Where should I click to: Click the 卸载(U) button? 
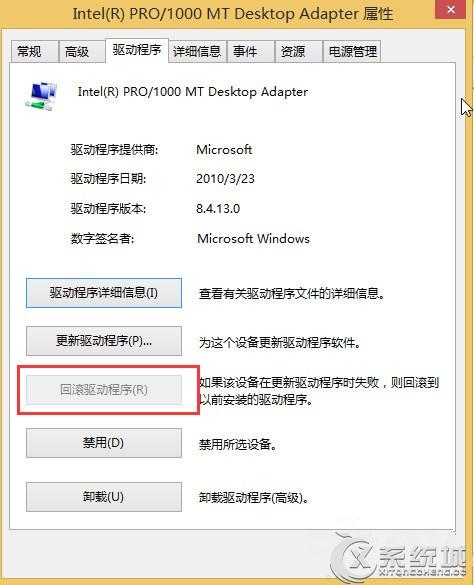click(x=104, y=497)
